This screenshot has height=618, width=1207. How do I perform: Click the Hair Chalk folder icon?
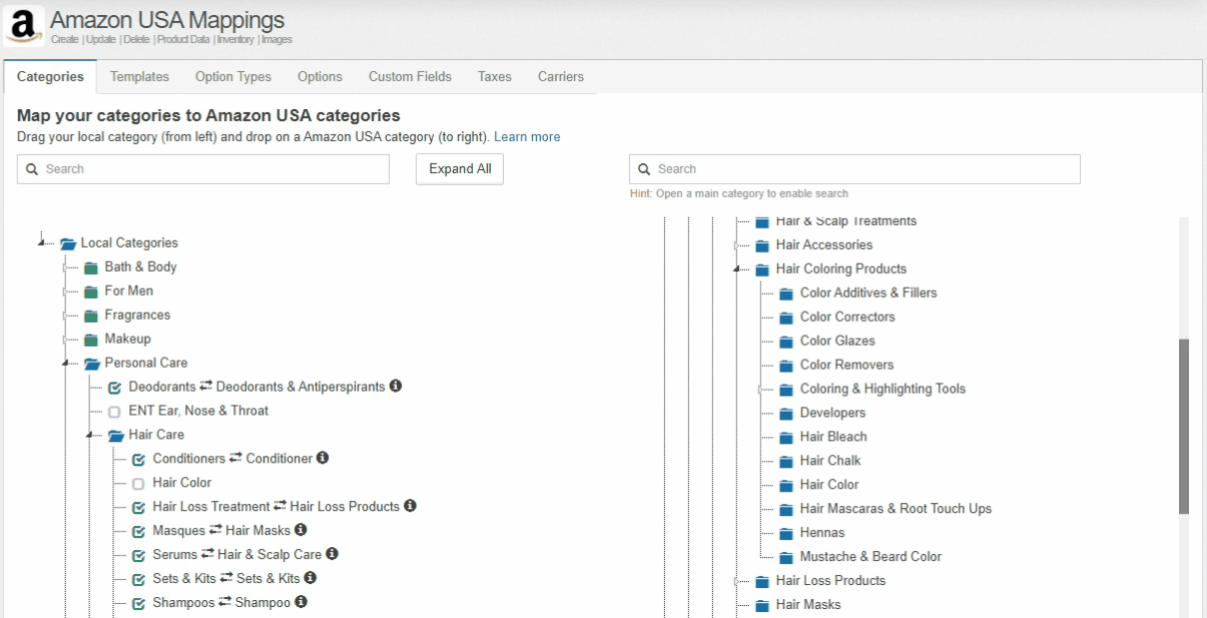coord(787,461)
